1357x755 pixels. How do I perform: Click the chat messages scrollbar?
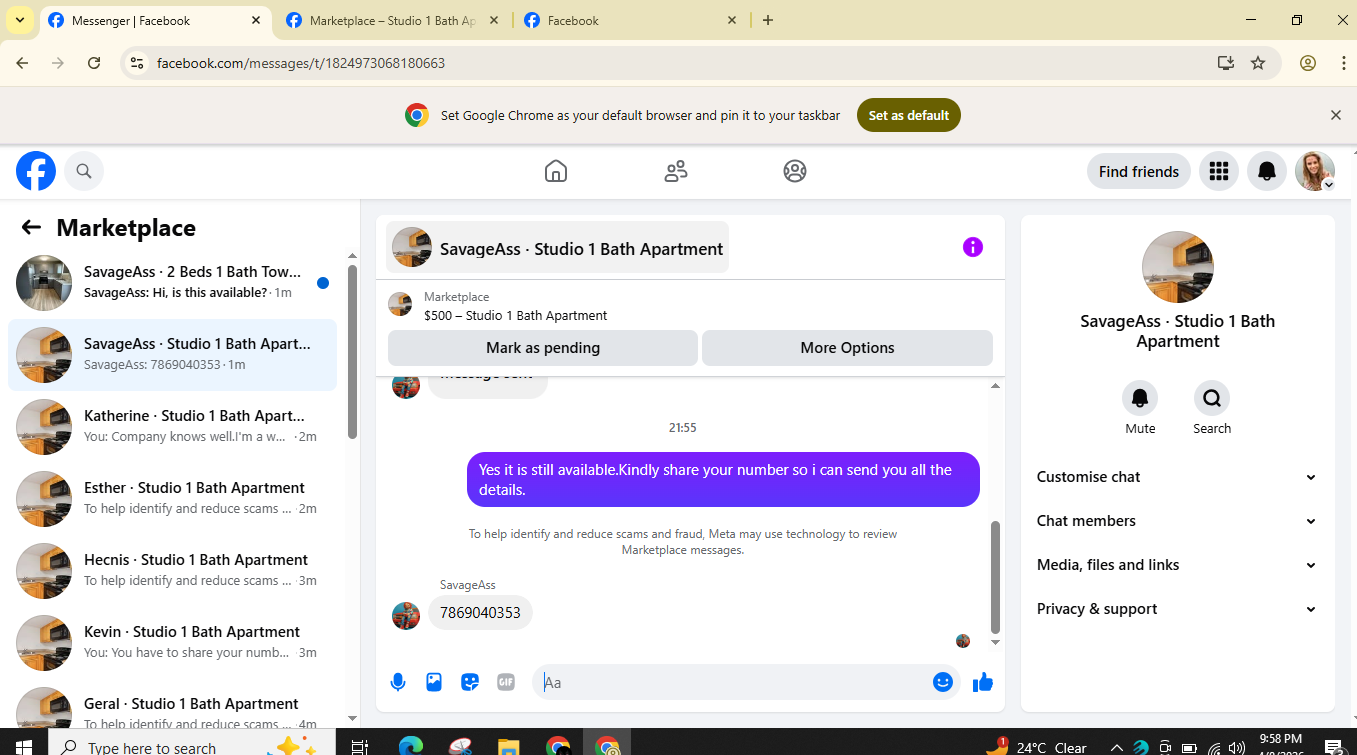995,576
